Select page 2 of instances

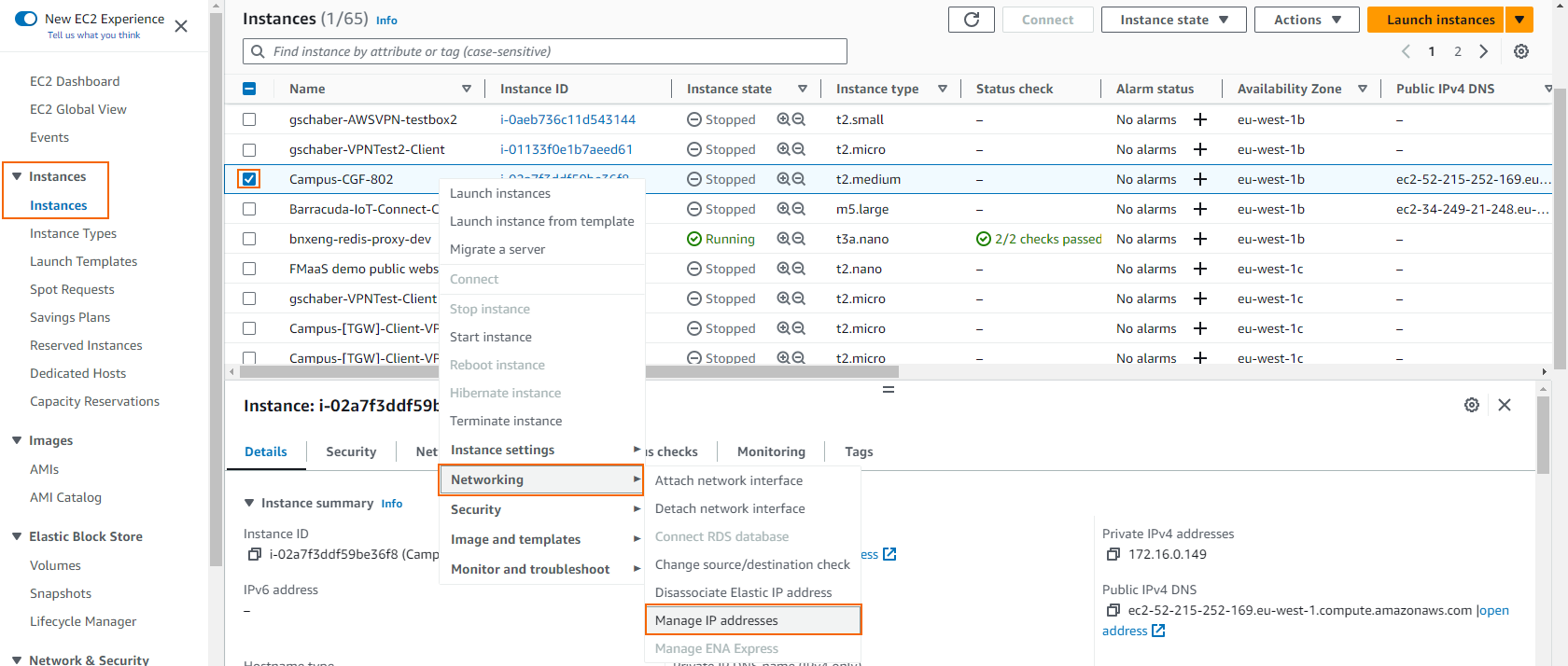click(x=1458, y=51)
